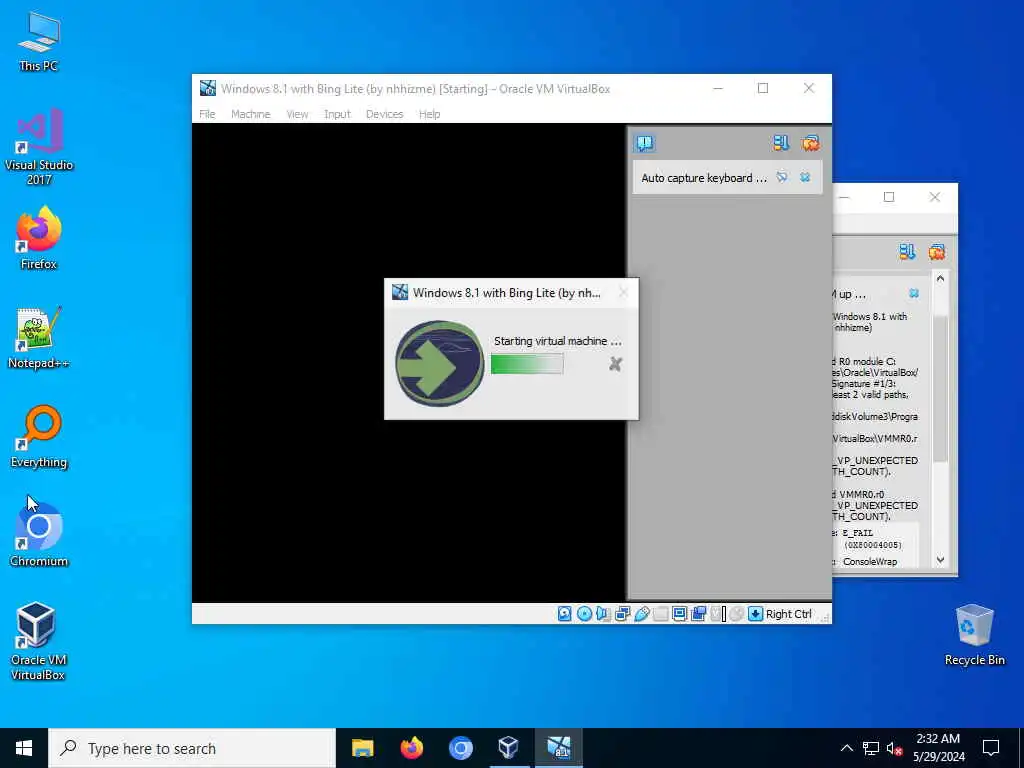Click the taskbar search box
1024x768 pixels.
192,748
